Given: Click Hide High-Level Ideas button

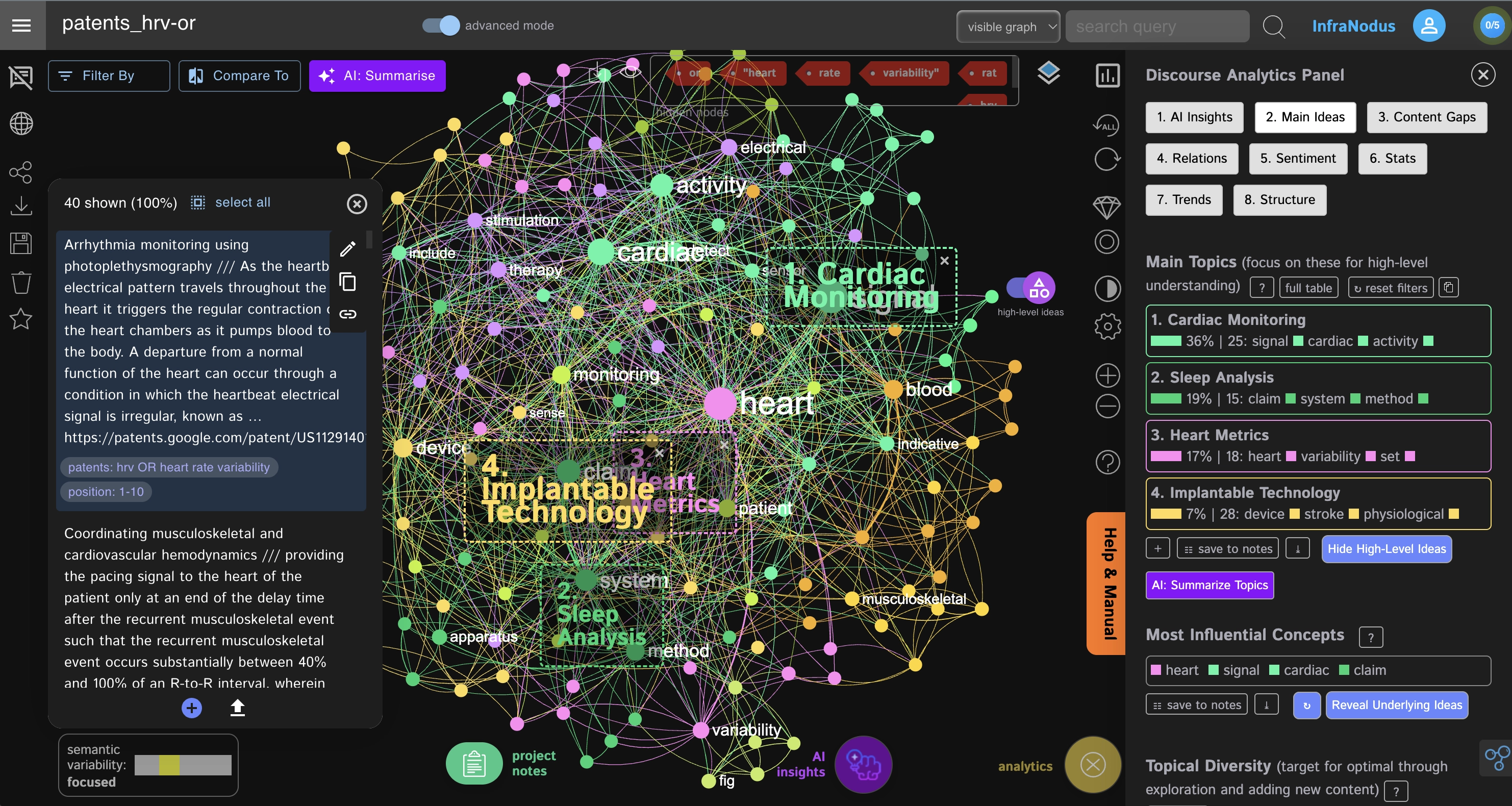Looking at the screenshot, I should pyautogui.click(x=1387, y=549).
